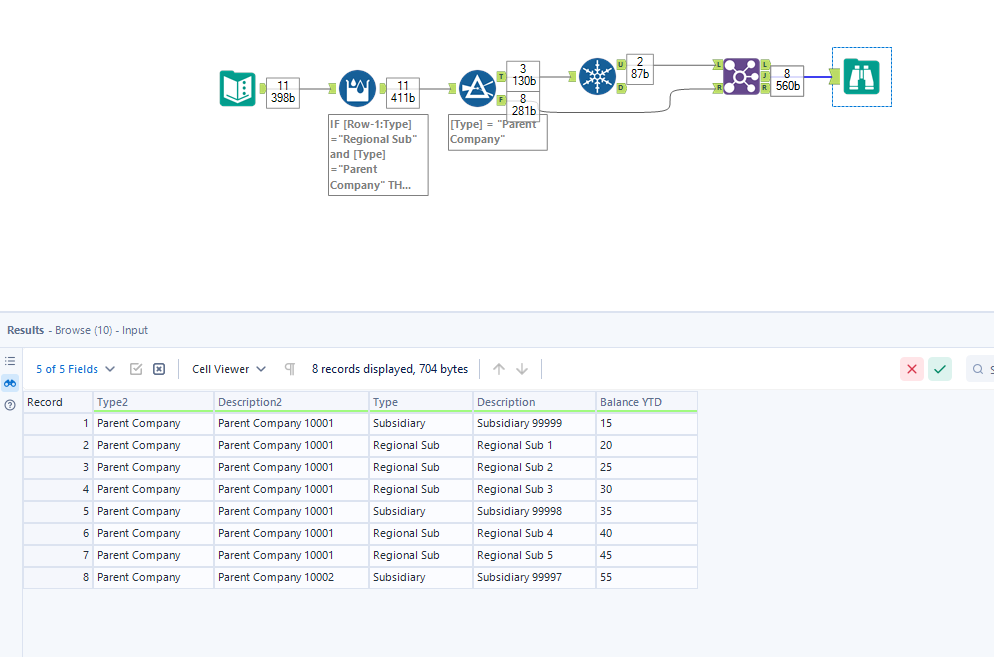
Task: Toggle the select all fields checkbox icon
Action: click(136, 369)
